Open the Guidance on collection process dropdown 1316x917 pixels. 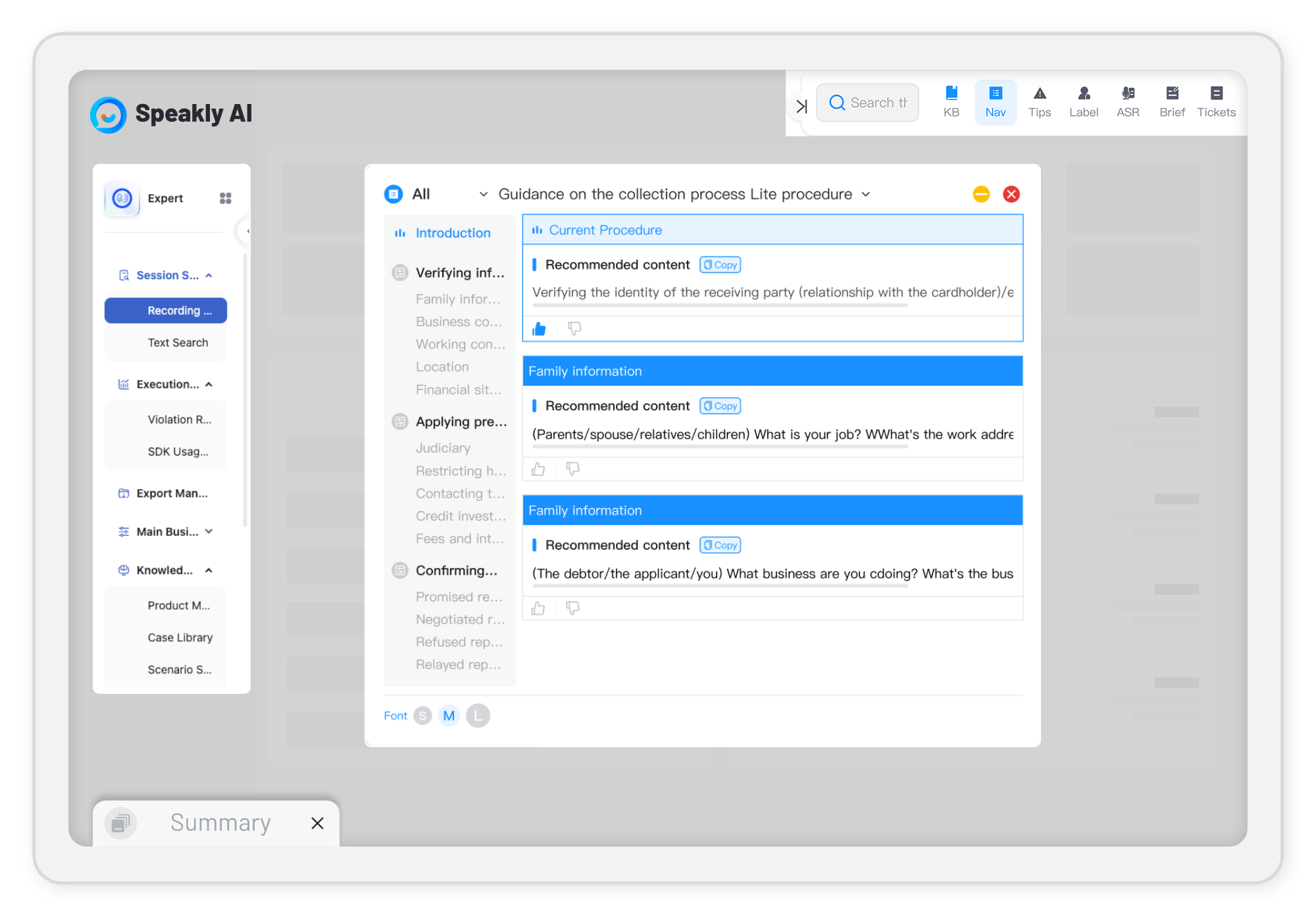tap(867, 194)
